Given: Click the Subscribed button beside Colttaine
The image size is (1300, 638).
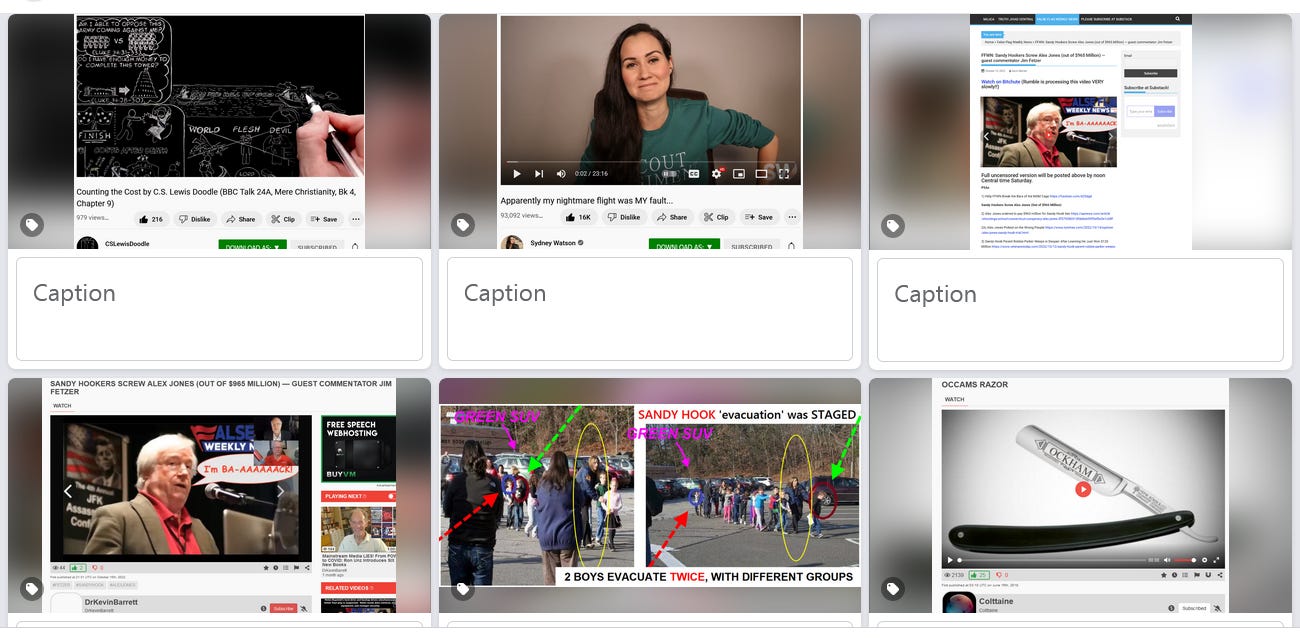Looking at the screenshot, I should click(x=1193, y=608).
